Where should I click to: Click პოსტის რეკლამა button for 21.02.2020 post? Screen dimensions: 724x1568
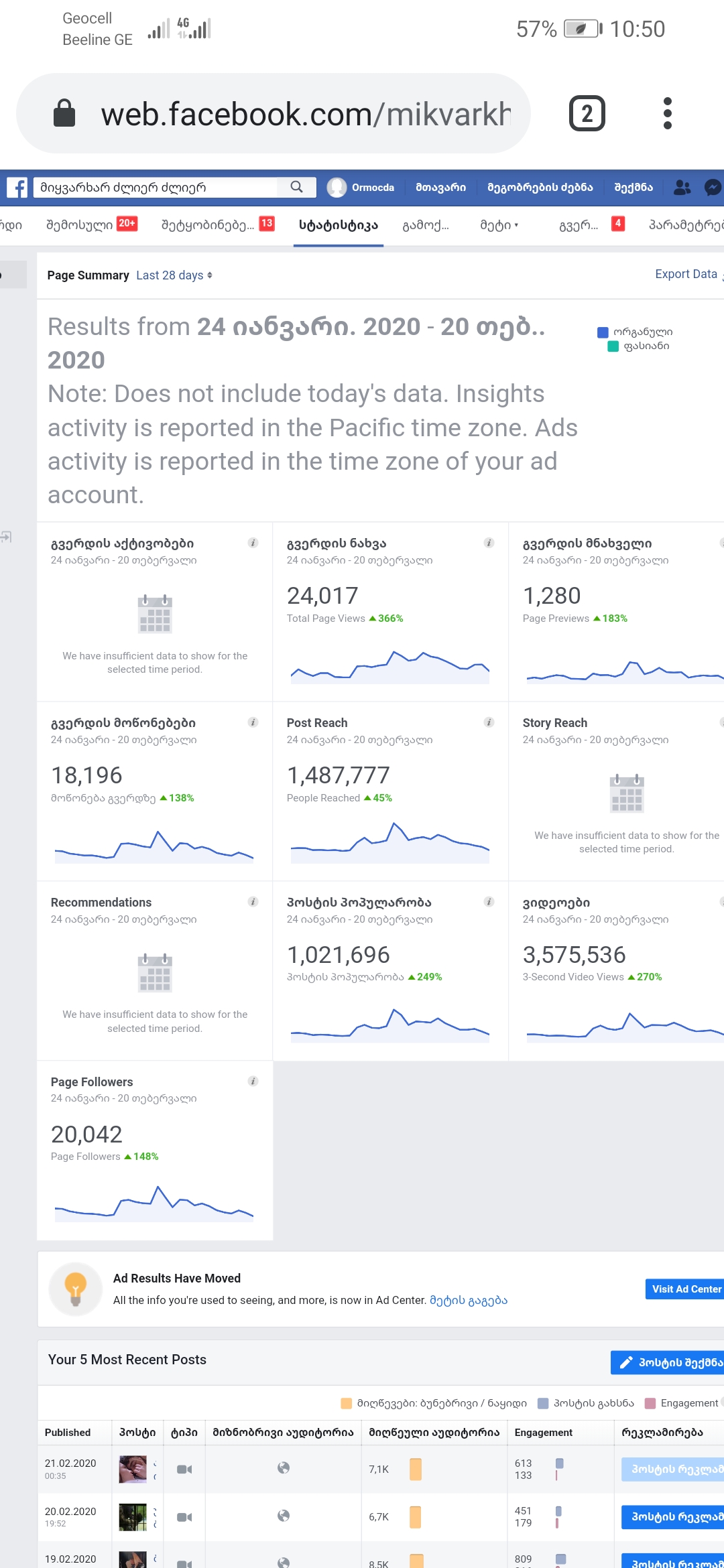point(673,1469)
